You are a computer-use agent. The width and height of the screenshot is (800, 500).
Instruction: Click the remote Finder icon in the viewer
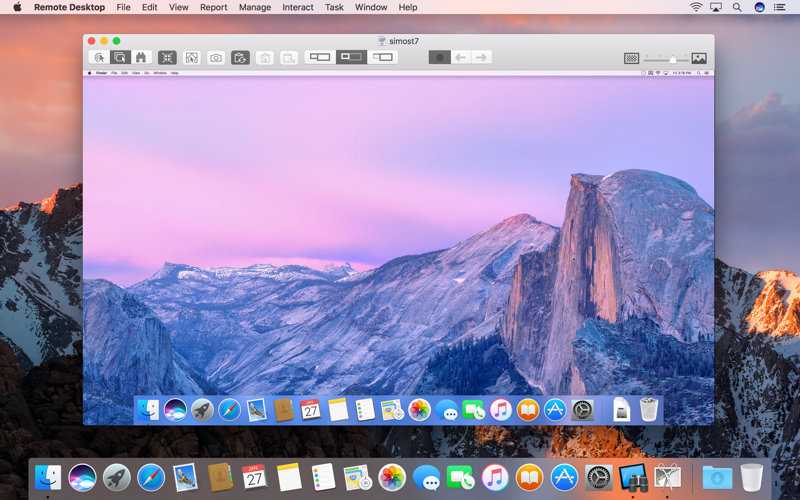pyautogui.click(x=148, y=410)
